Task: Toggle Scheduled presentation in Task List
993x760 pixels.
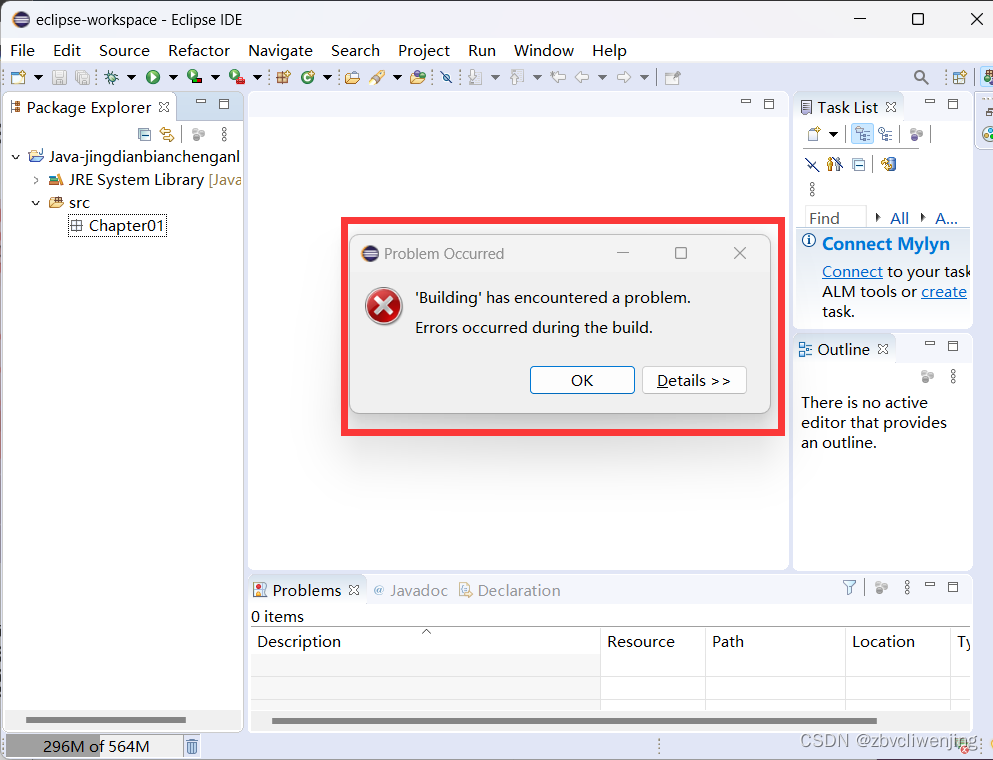Action: (887, 133)
